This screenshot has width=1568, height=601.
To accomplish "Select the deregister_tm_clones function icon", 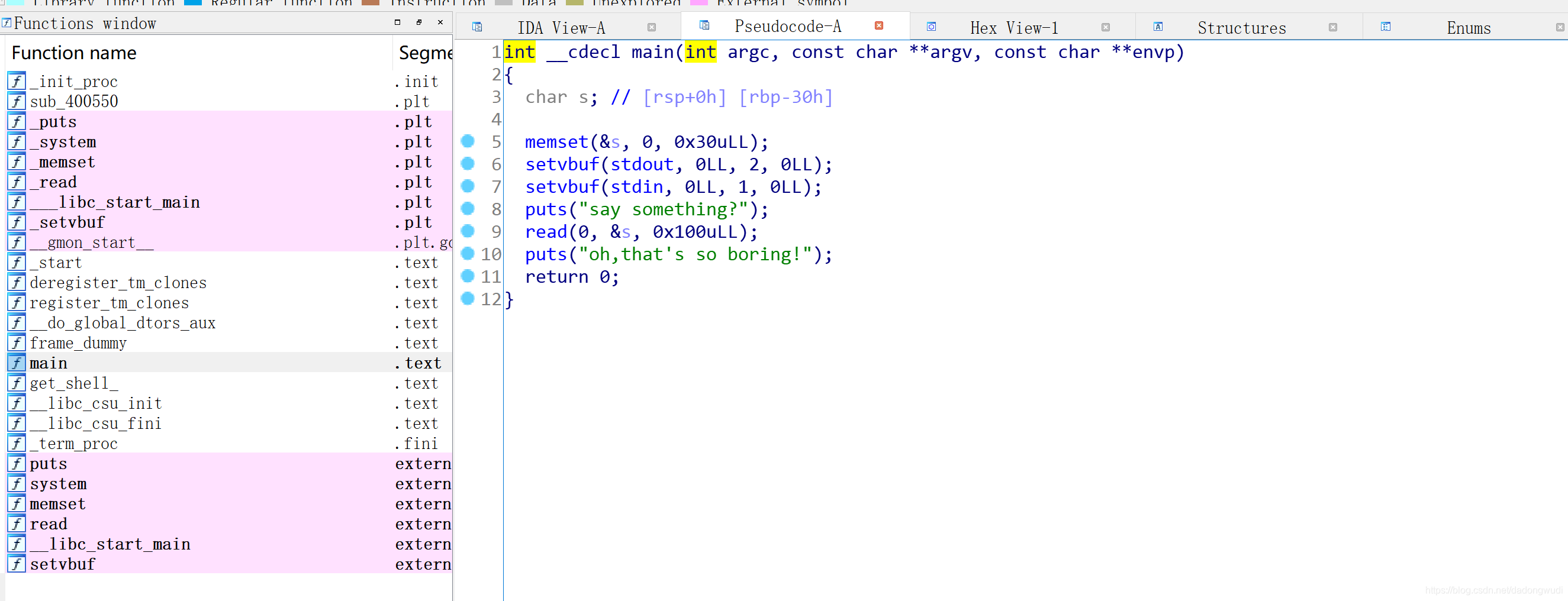I will [17, 282].
